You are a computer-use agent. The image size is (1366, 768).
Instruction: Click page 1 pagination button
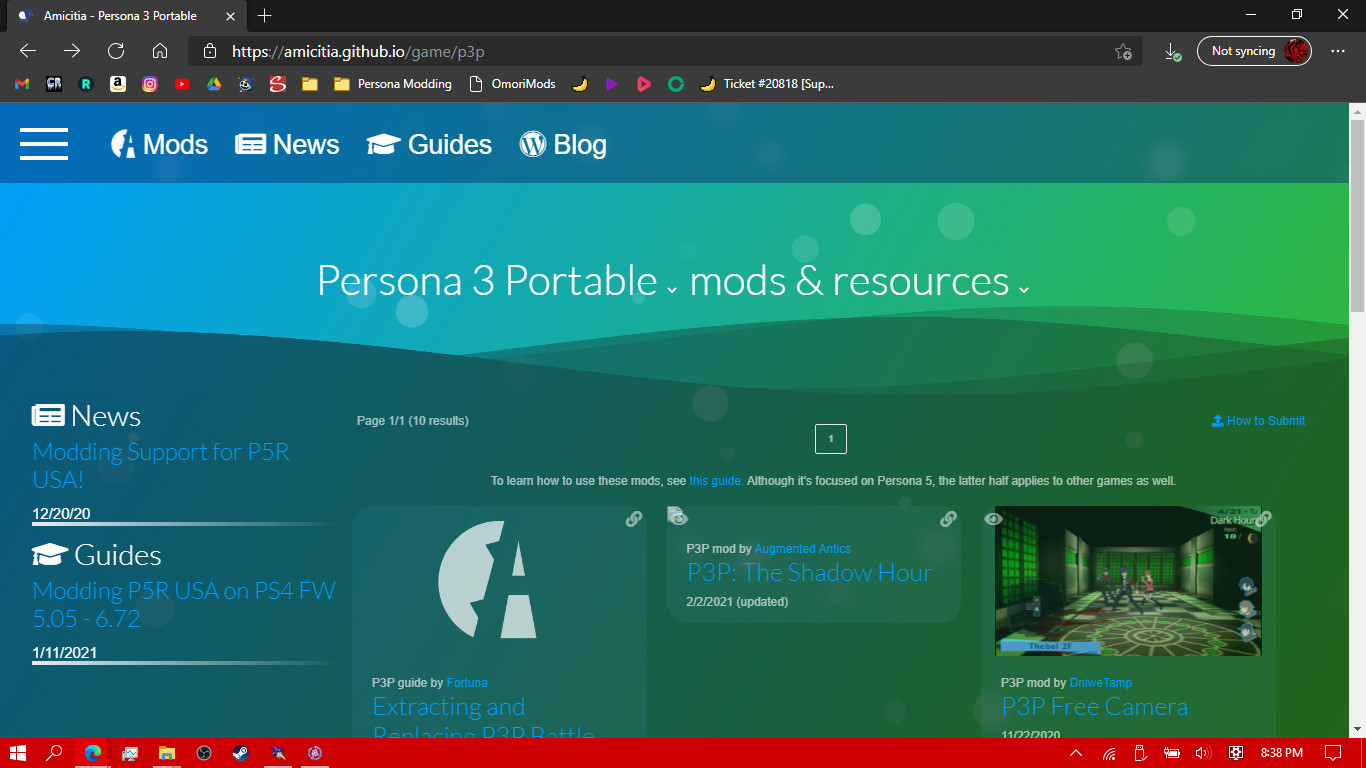(831, 439)
